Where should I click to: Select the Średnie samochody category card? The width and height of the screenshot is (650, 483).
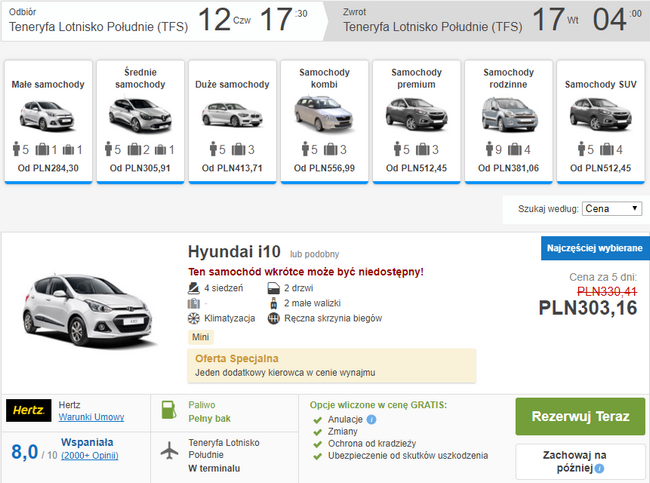[140, 121]
